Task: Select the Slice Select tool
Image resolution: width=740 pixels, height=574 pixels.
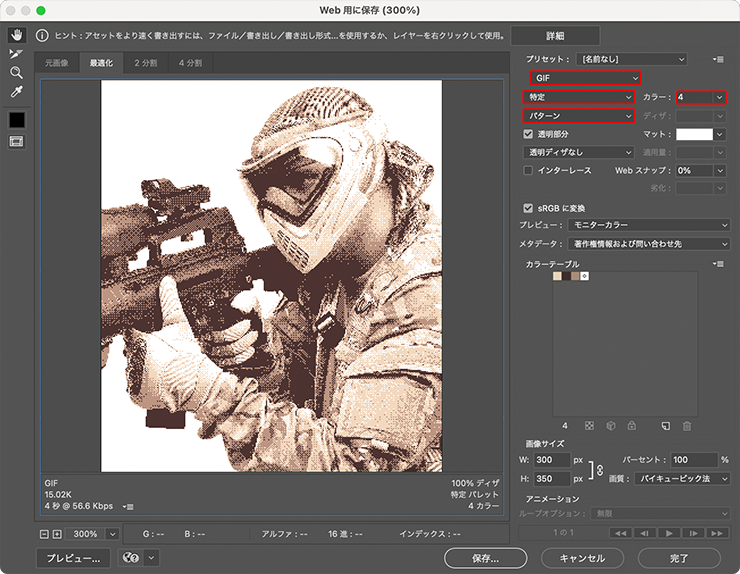Action: [16, 54]
